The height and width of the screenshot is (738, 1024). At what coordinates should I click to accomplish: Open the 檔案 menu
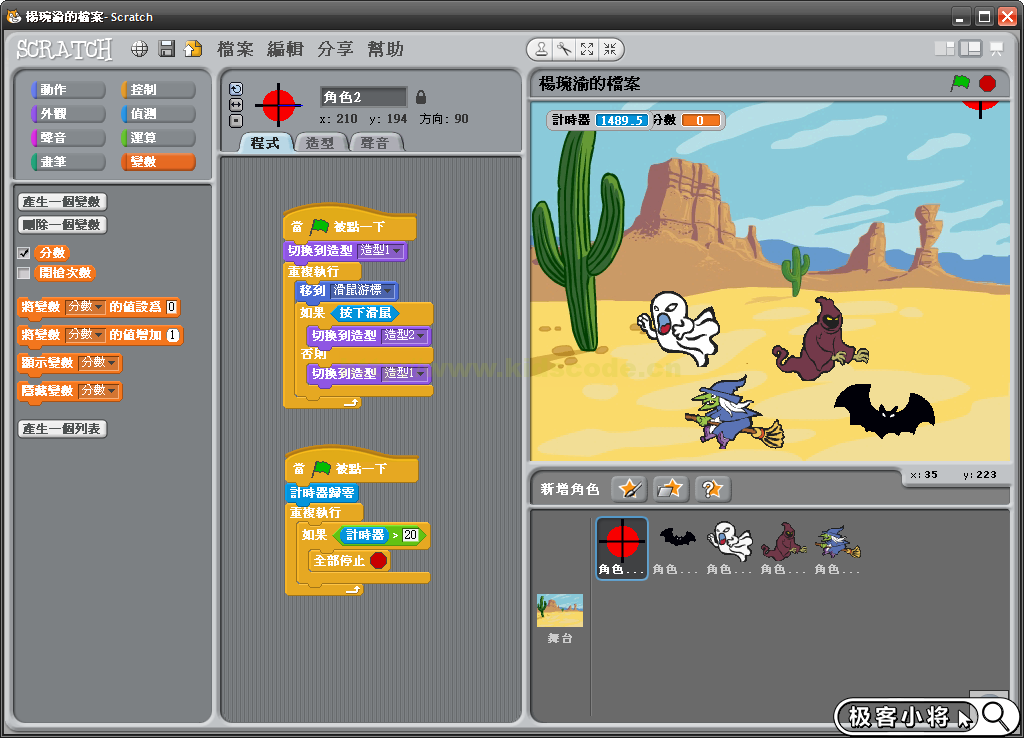[x=235, y=49]
